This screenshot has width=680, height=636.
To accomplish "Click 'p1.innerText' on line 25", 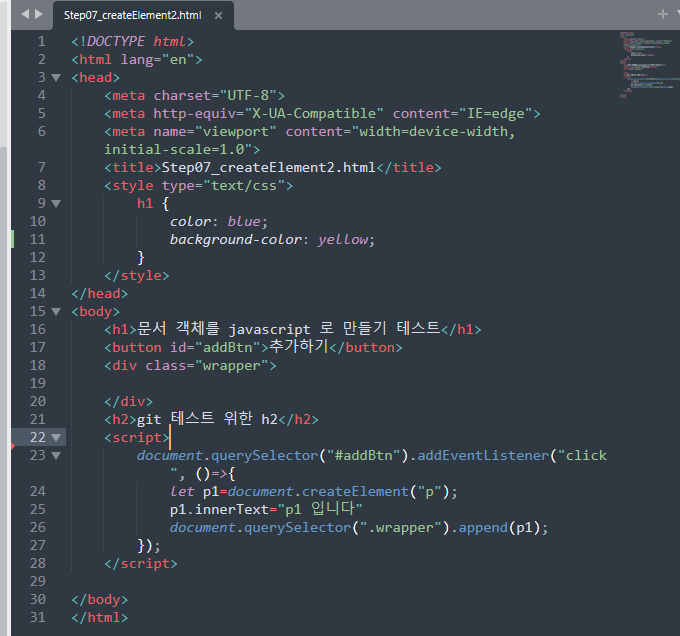I will 219,509.
